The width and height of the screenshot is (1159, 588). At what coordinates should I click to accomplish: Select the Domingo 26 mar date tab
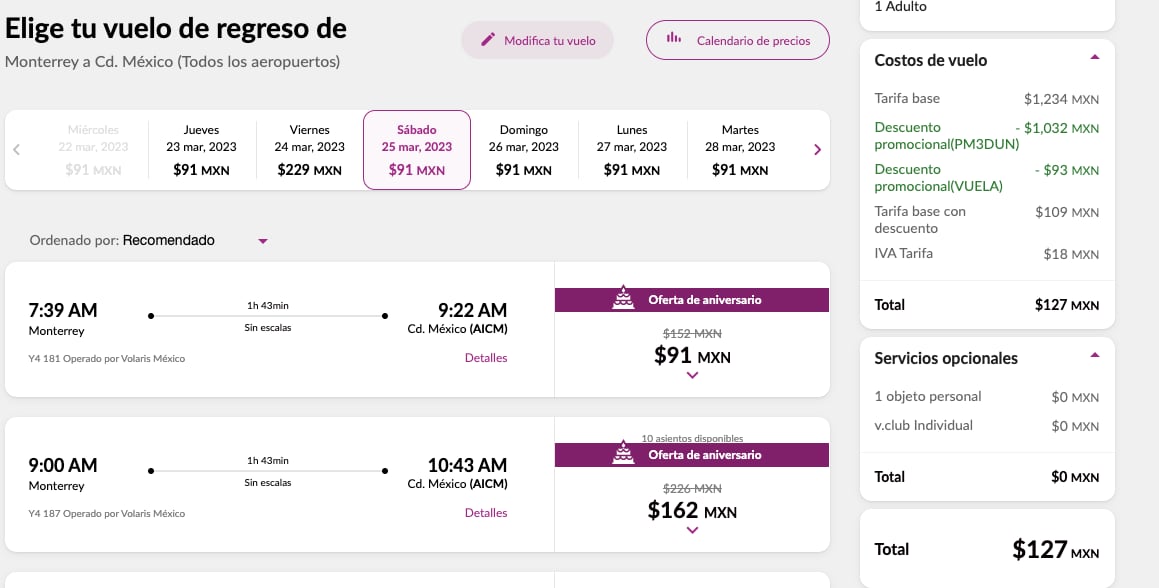(524, 150)
